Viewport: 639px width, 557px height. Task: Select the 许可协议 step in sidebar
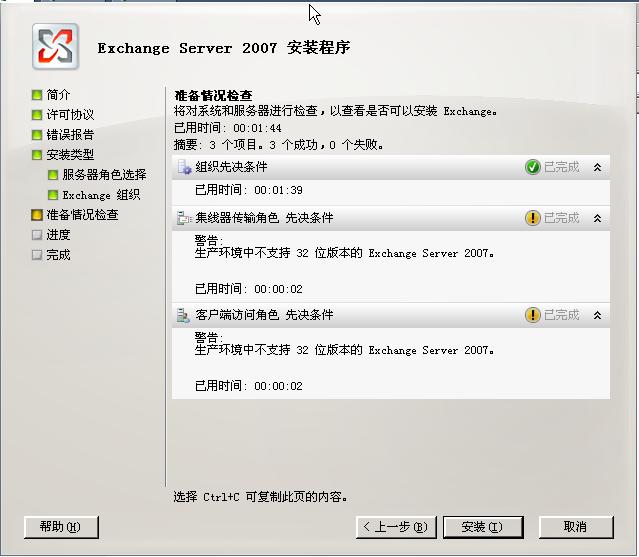(70, 114)
